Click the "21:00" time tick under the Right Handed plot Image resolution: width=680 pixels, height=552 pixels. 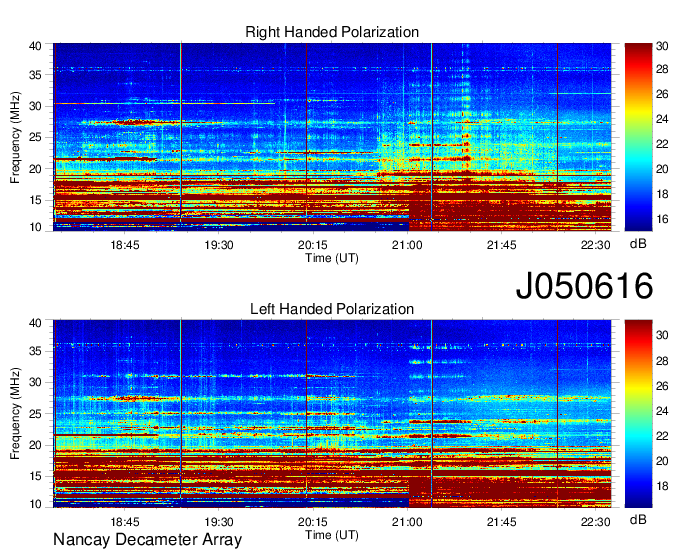(x=407, y=245)
